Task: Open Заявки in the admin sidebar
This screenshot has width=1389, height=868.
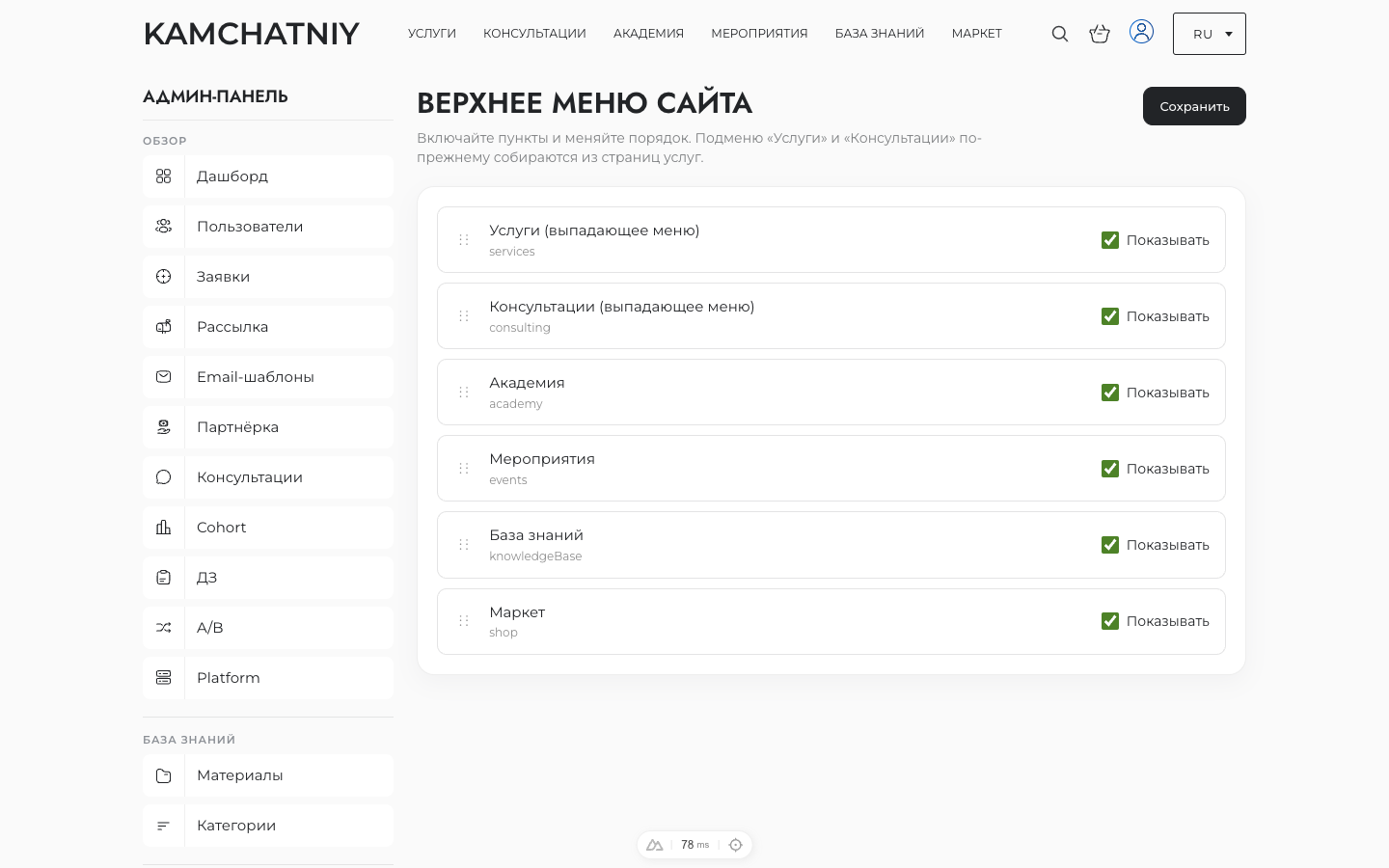Action: [268, 277]
